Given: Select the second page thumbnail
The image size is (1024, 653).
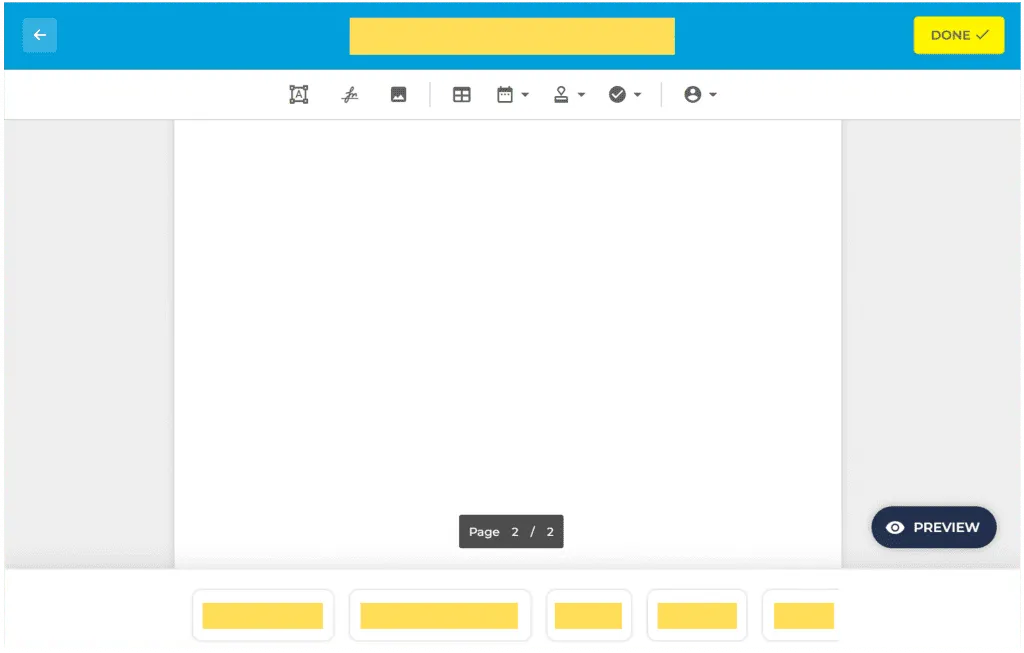Looking at the screenshot, I should click(440, 615).
